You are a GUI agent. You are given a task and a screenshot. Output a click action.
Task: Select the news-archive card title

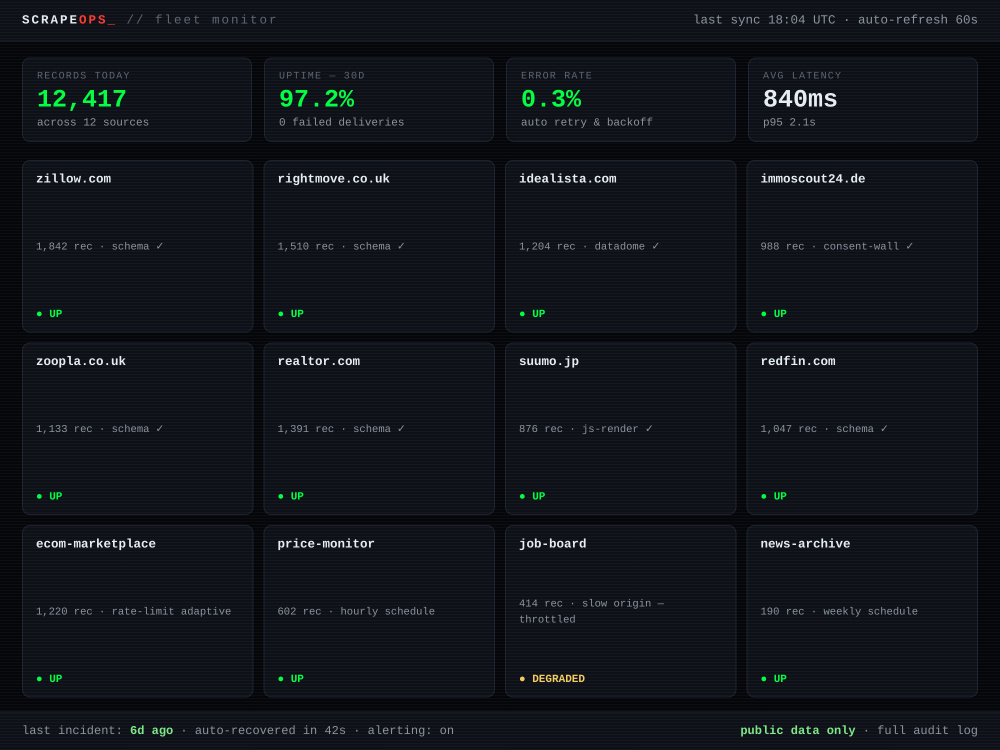[x=805, y=543]
